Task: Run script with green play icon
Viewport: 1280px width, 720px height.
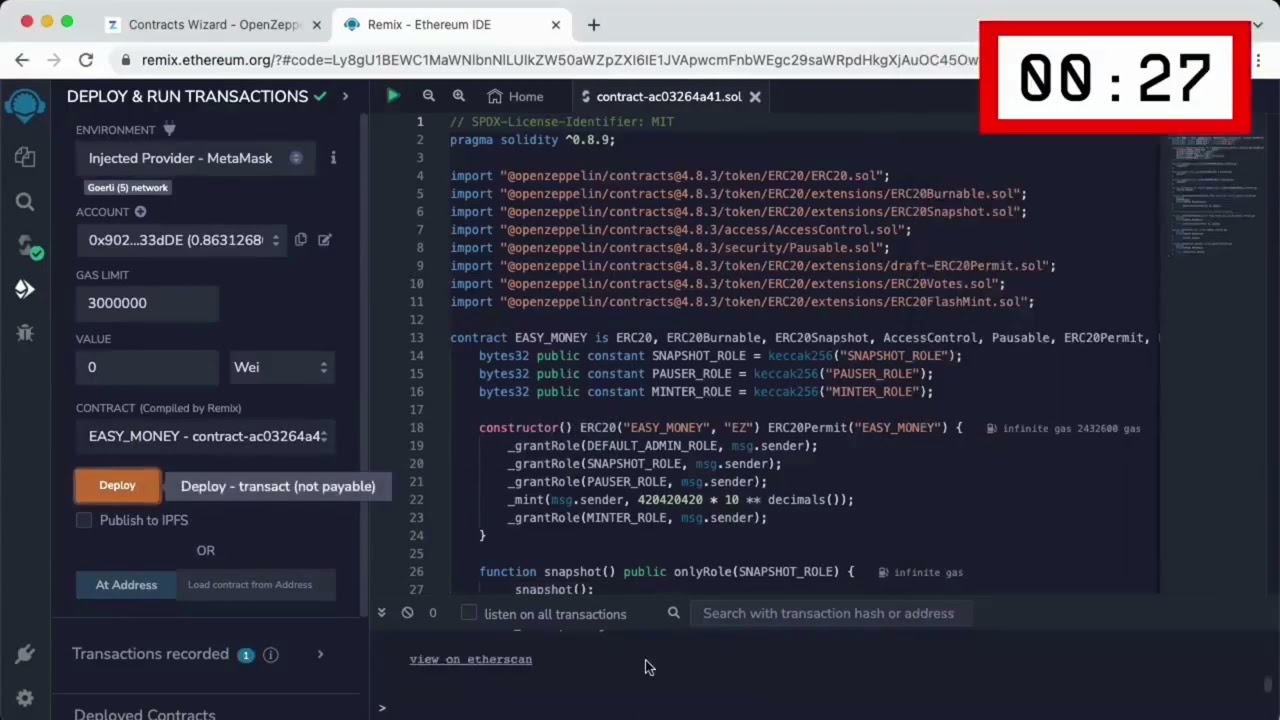Action: click(393, 96)
